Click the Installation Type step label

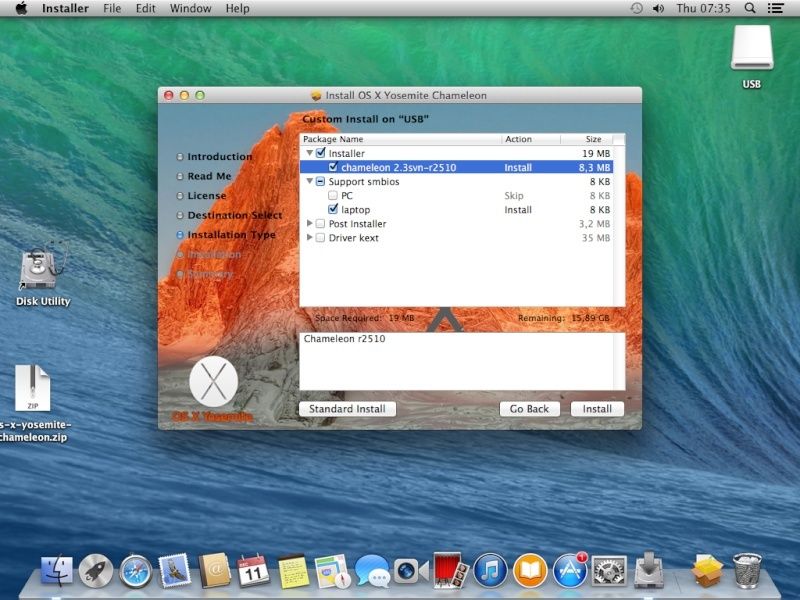point(231,235)
